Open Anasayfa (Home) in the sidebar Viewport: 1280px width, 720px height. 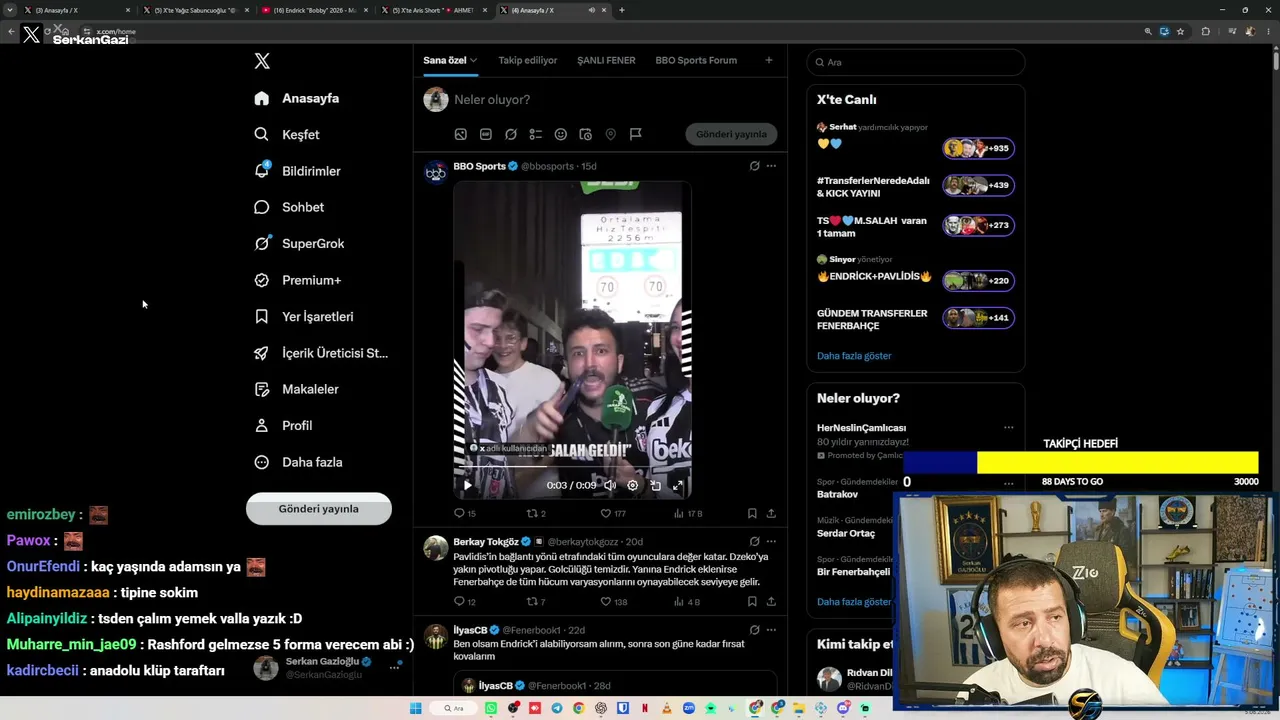point(297,98)
